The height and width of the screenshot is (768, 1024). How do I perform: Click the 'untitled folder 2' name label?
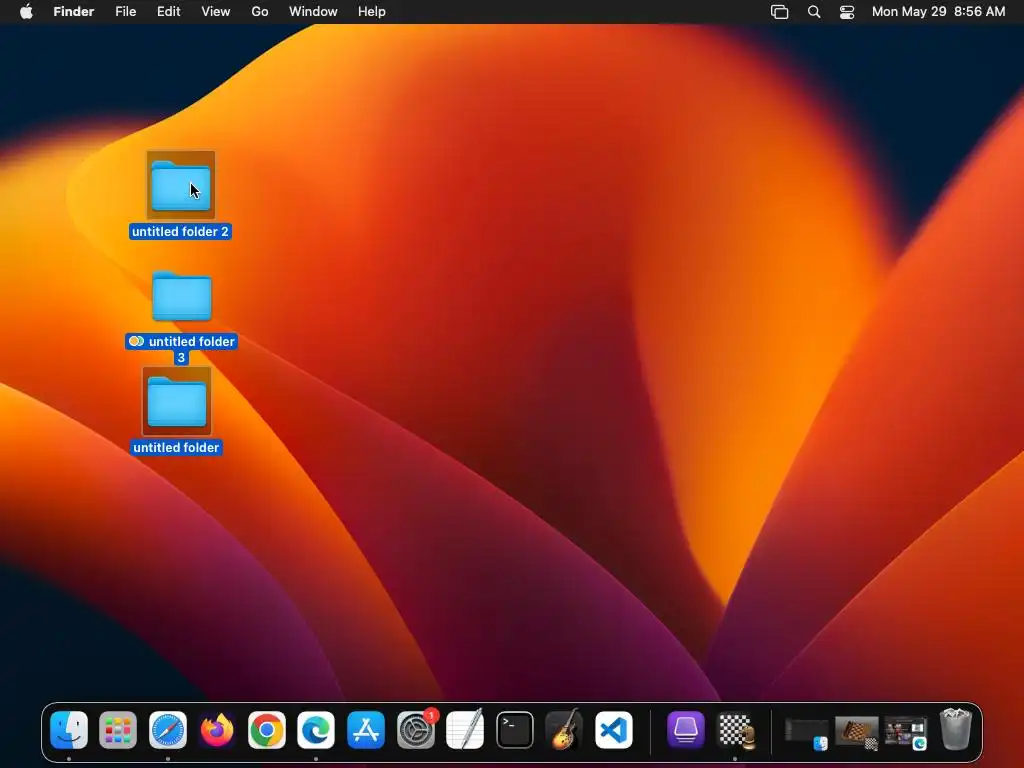pos(180,232)
